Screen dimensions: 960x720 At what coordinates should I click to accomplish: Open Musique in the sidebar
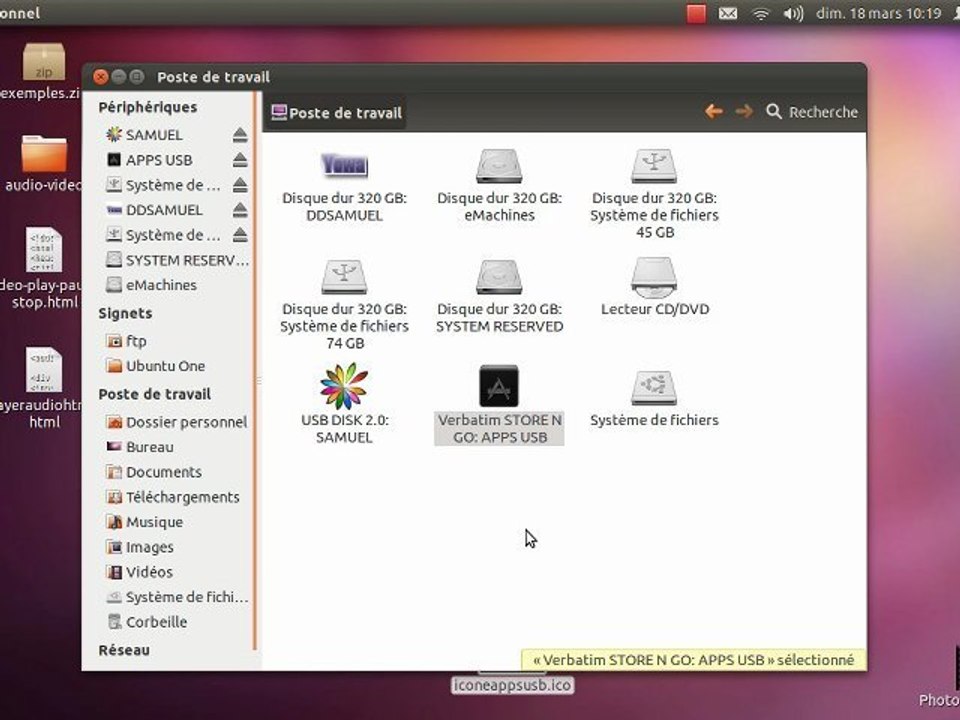pyautogui.click(x=144, y=522)
